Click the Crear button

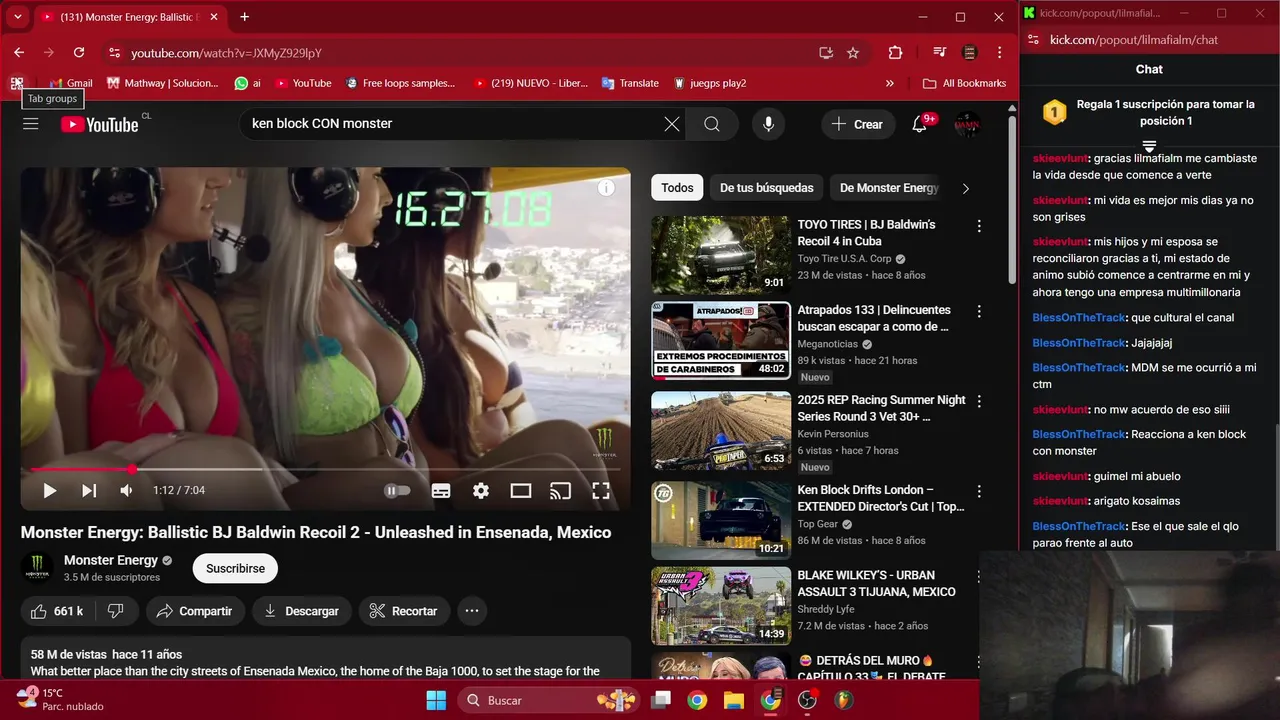858,124
